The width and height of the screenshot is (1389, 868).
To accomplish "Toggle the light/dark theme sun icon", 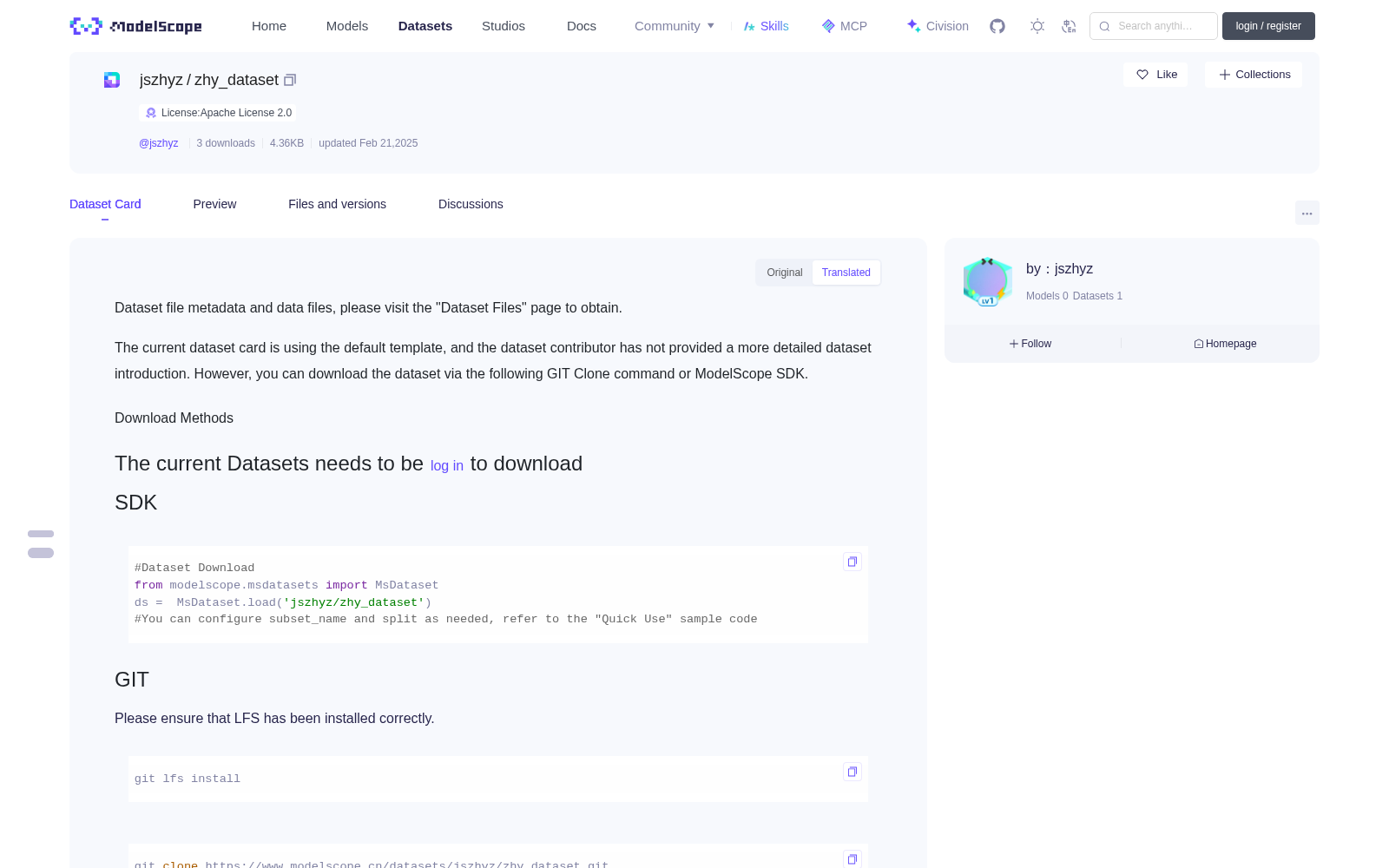I will click(1037, 26).
